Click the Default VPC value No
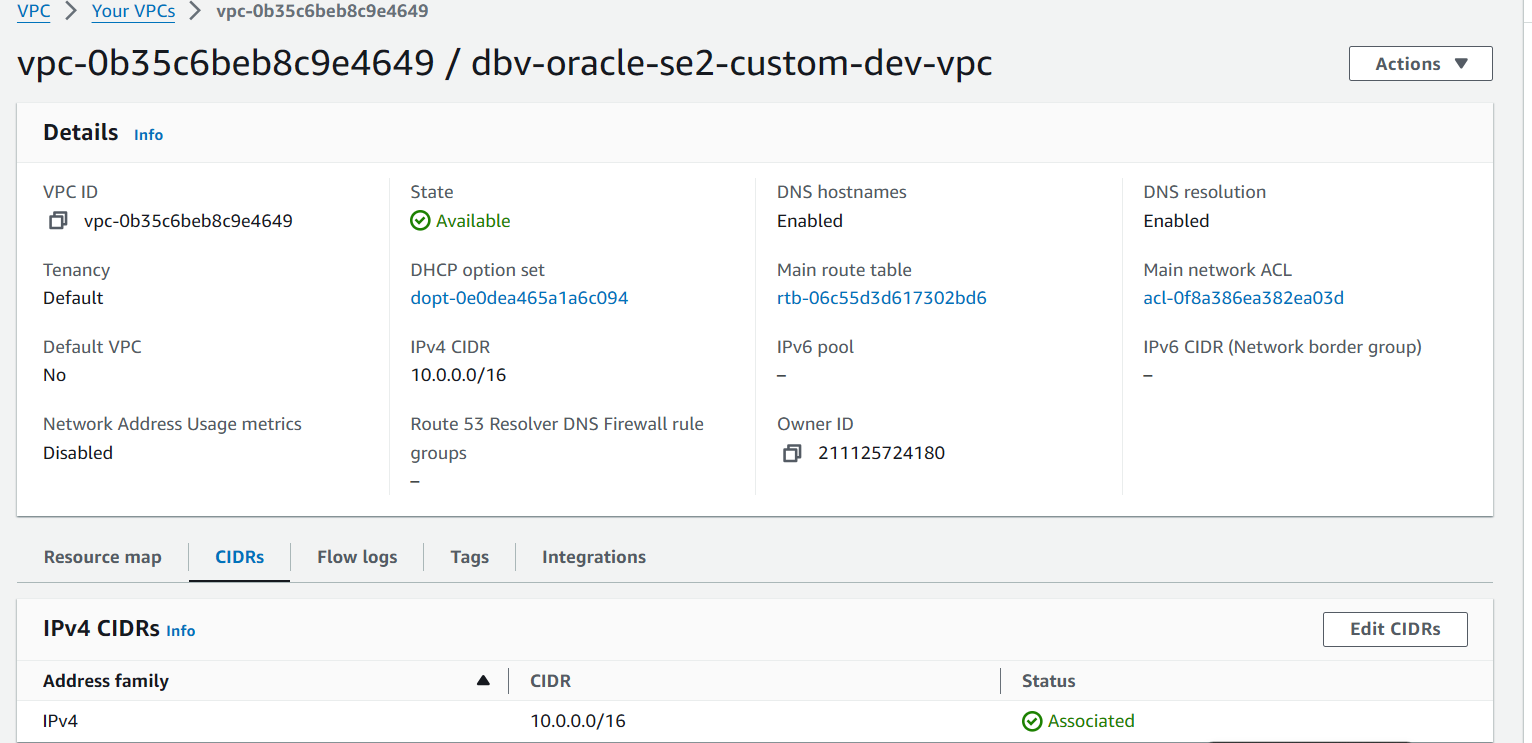 (x=54, y=375)
